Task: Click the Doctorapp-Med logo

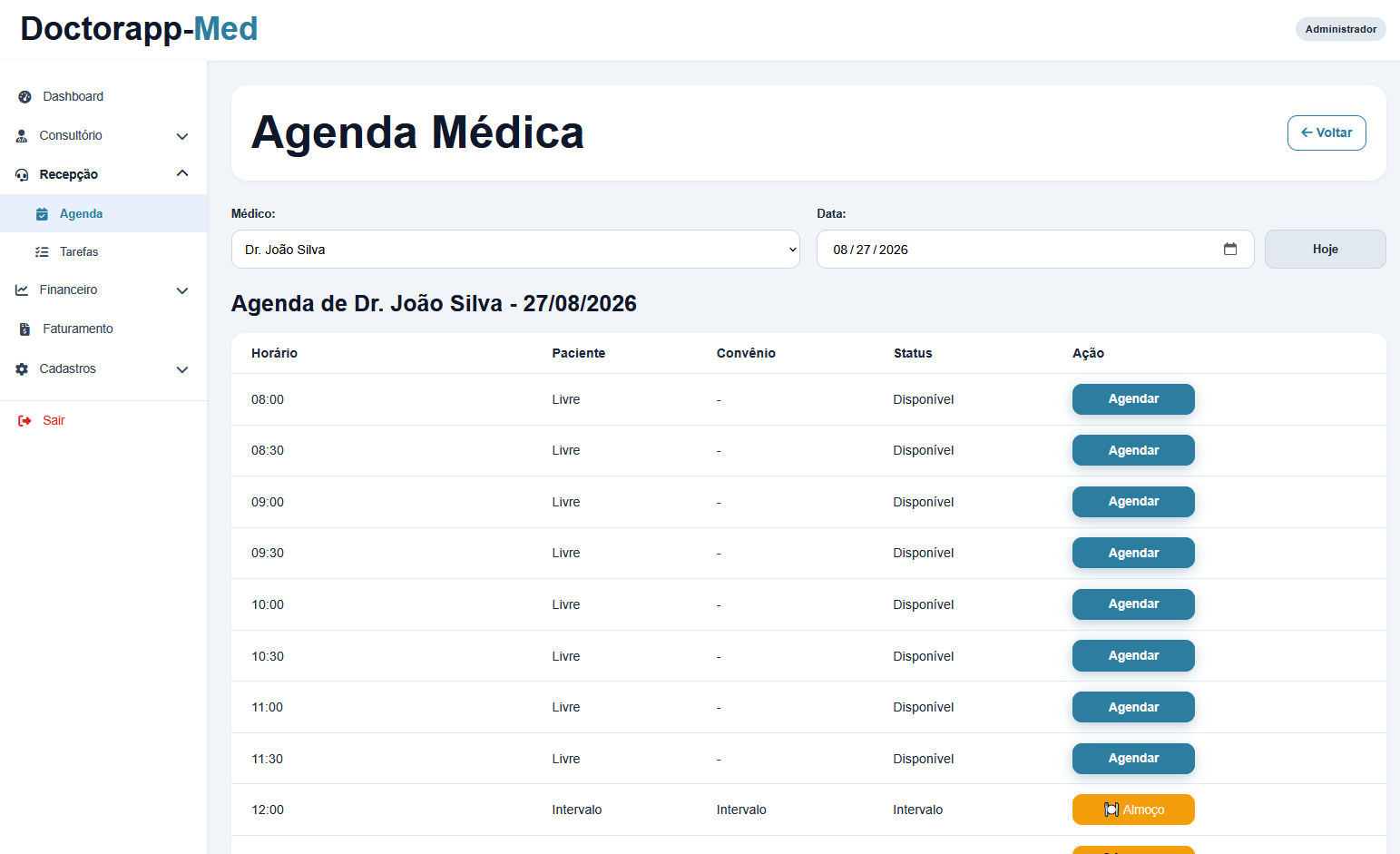Action: [139, 29]
